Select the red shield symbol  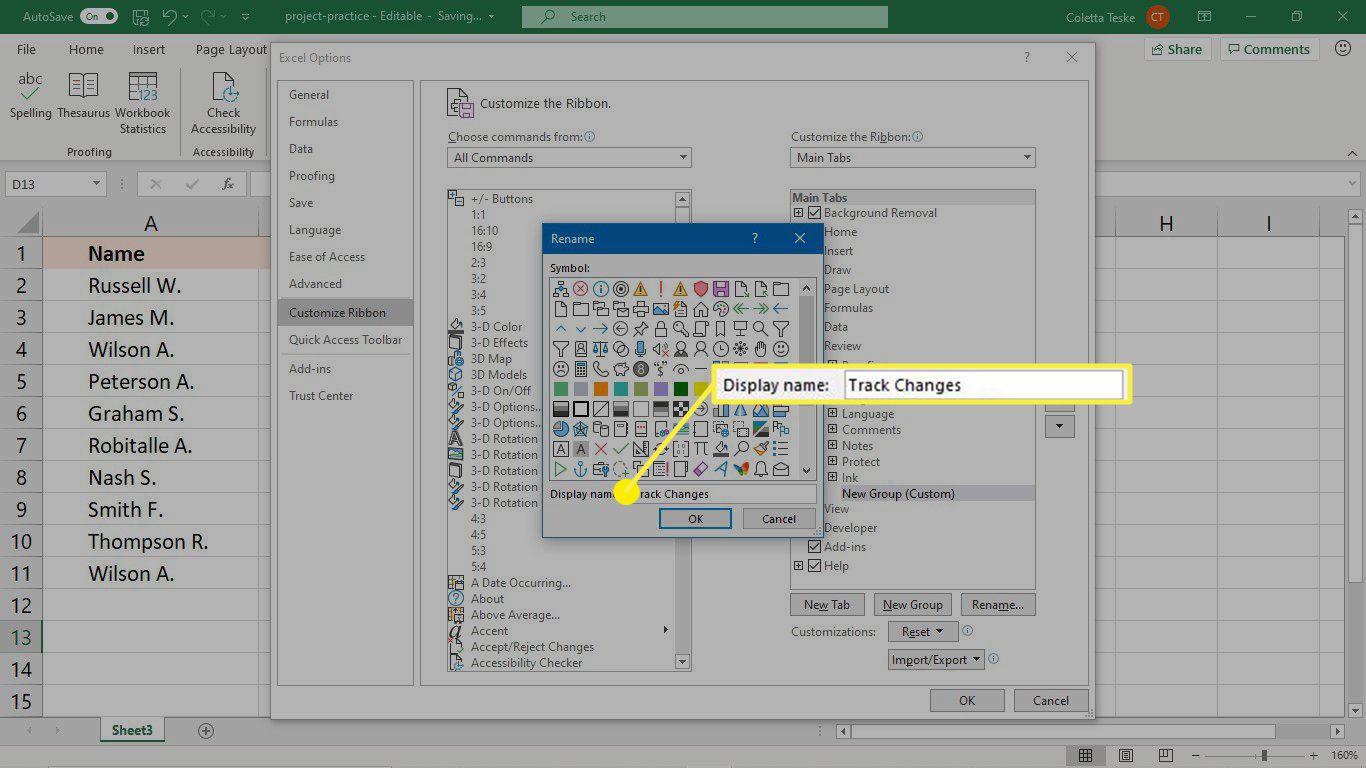[x=701, y=289]
